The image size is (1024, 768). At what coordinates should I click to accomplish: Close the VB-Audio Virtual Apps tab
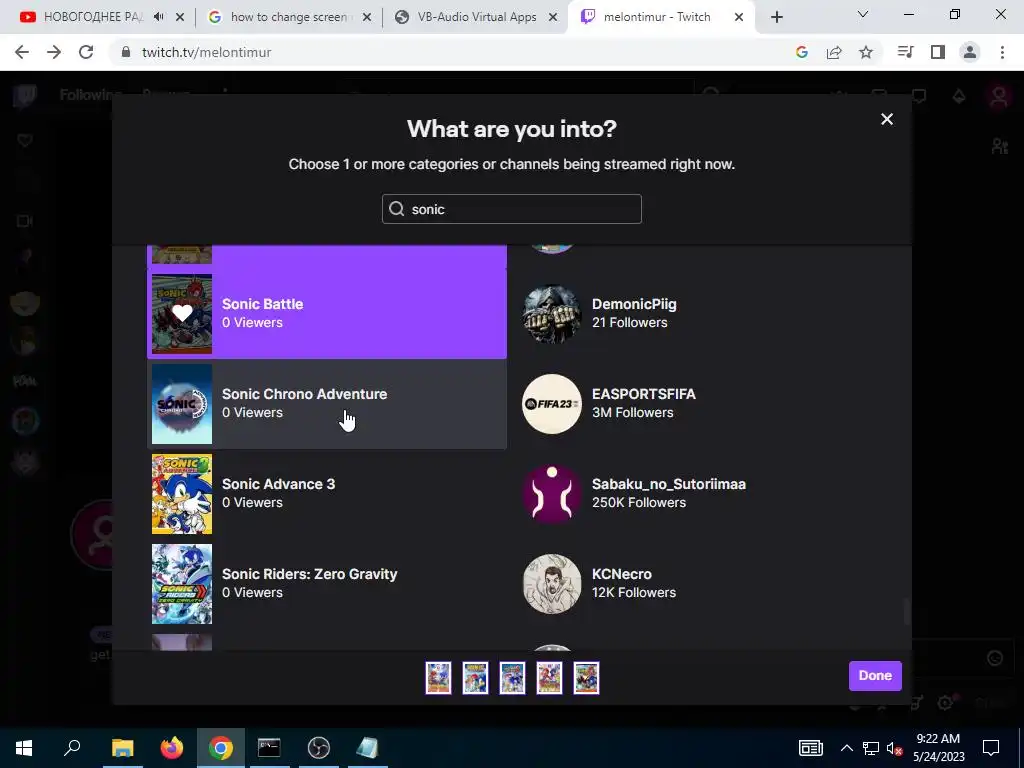click(x=553, y=18)
